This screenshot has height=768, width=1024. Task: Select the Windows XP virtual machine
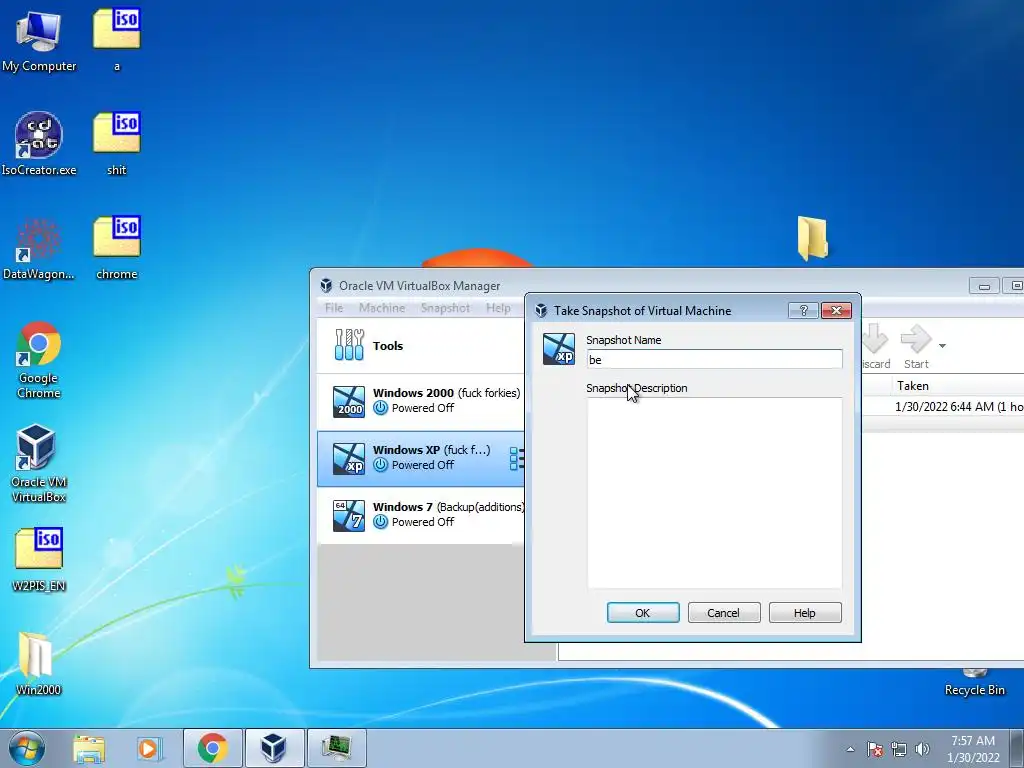[x=421, y=458]
